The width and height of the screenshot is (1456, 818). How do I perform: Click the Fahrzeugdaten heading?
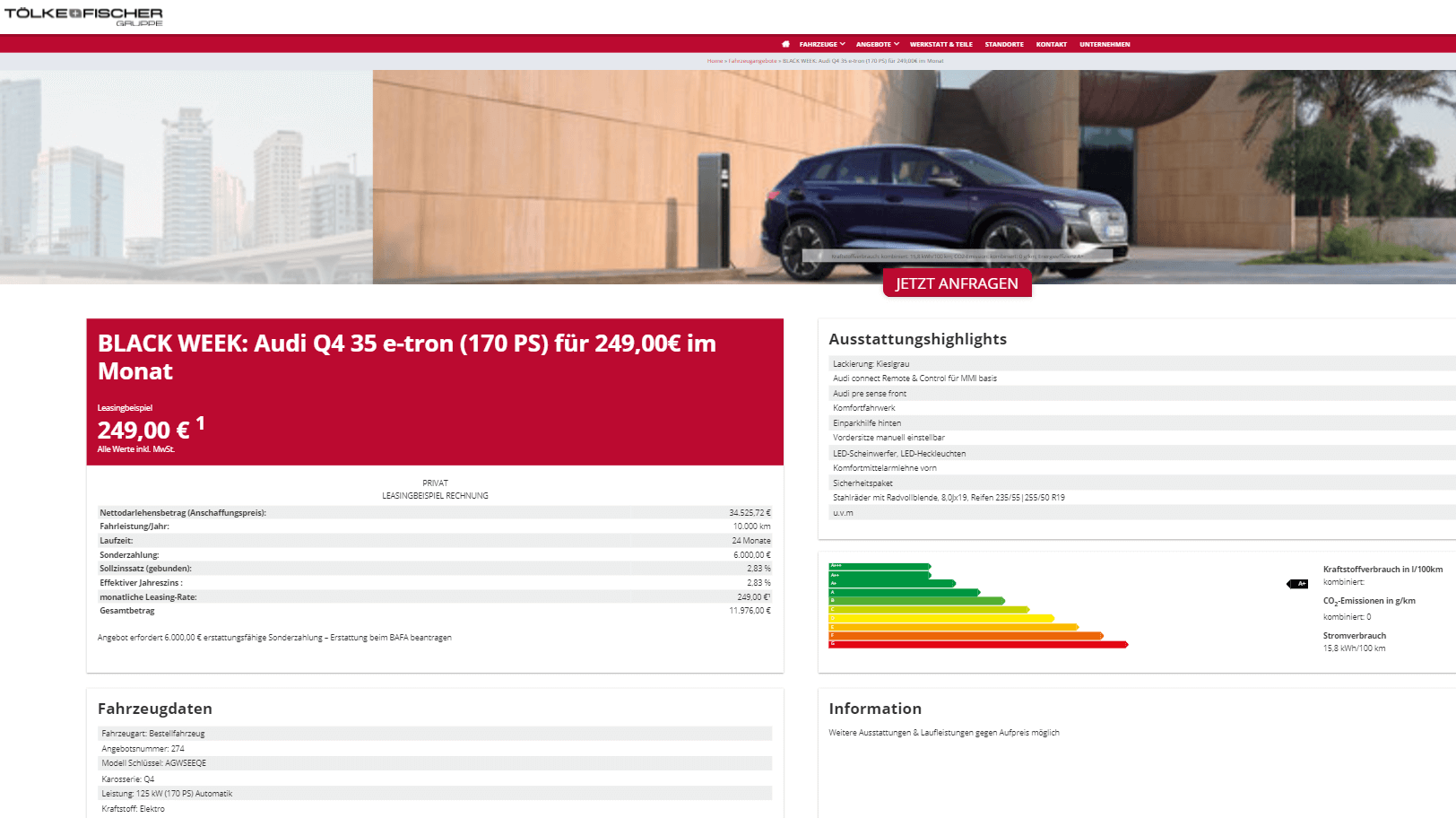[x=155, y=709]
